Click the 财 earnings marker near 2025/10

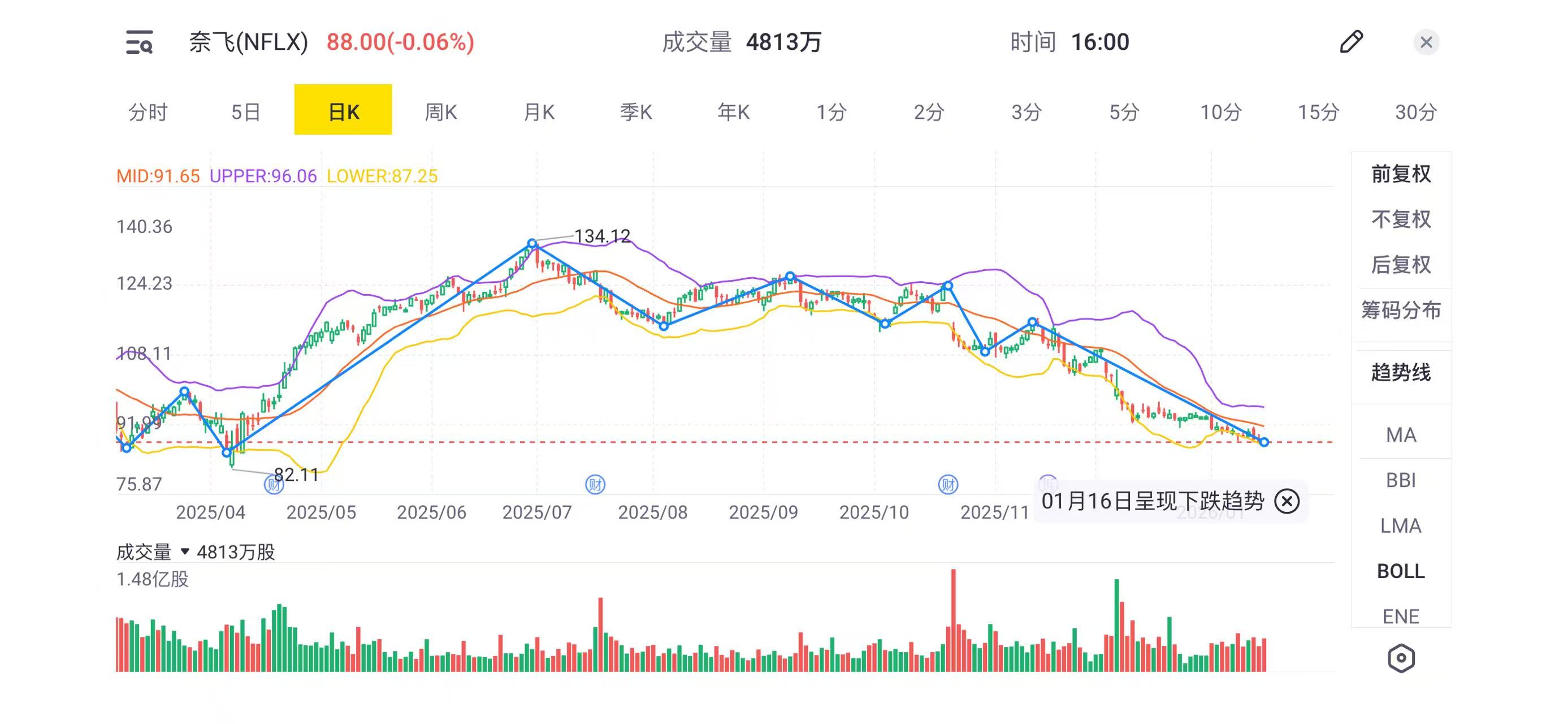pos(948,485)
